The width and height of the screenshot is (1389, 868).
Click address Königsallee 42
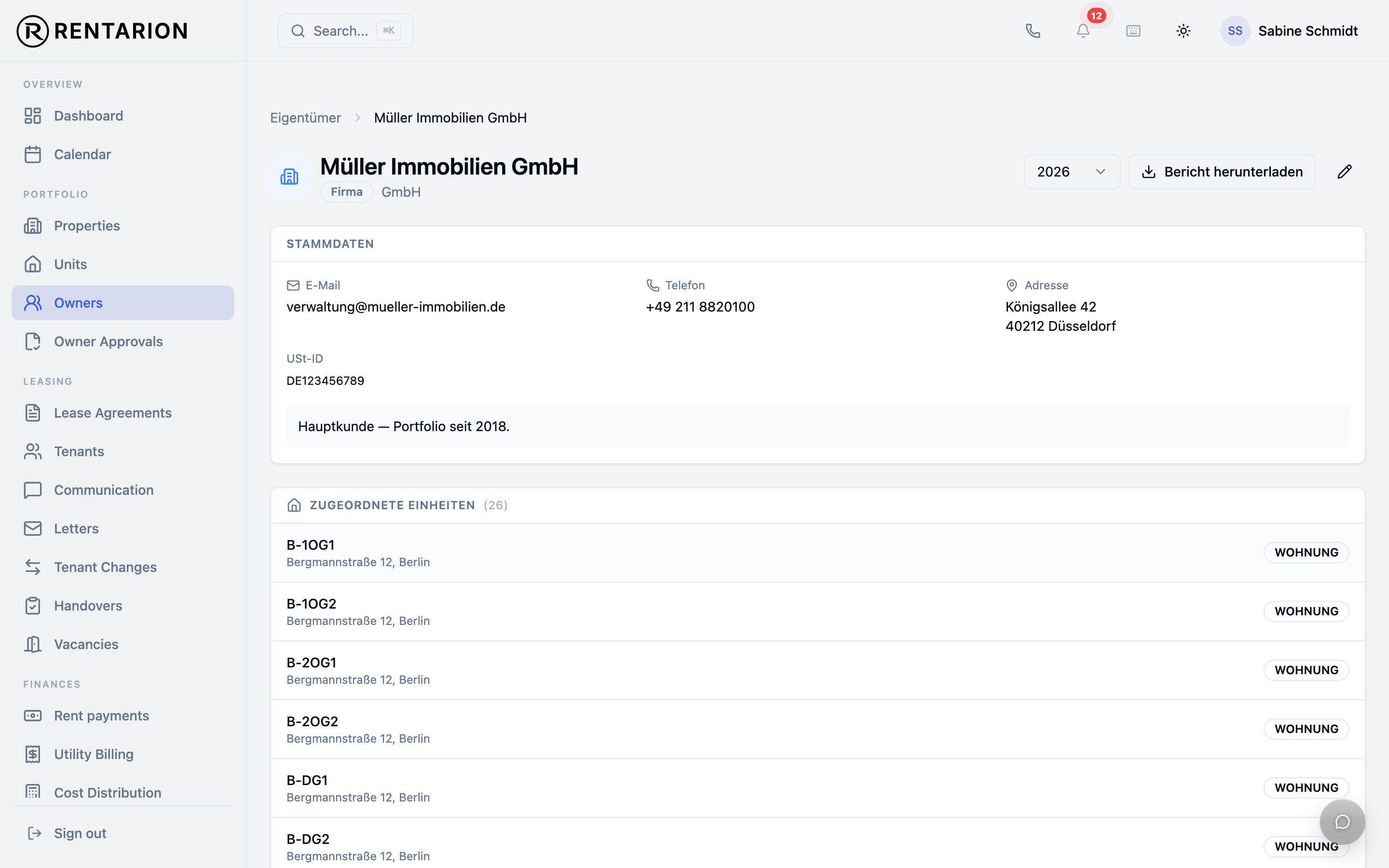1050,307
